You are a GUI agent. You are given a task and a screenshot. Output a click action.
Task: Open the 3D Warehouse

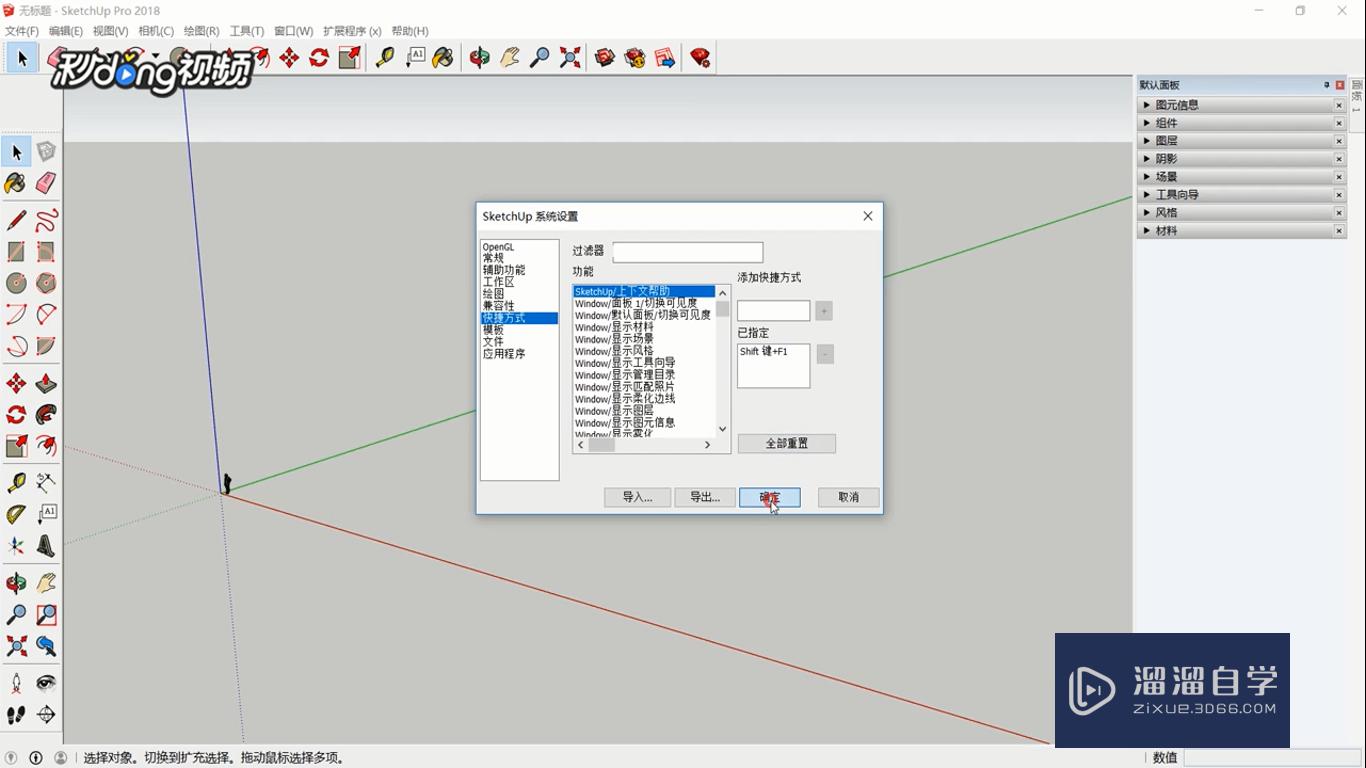pyautogui.click(x=605, y=58)
